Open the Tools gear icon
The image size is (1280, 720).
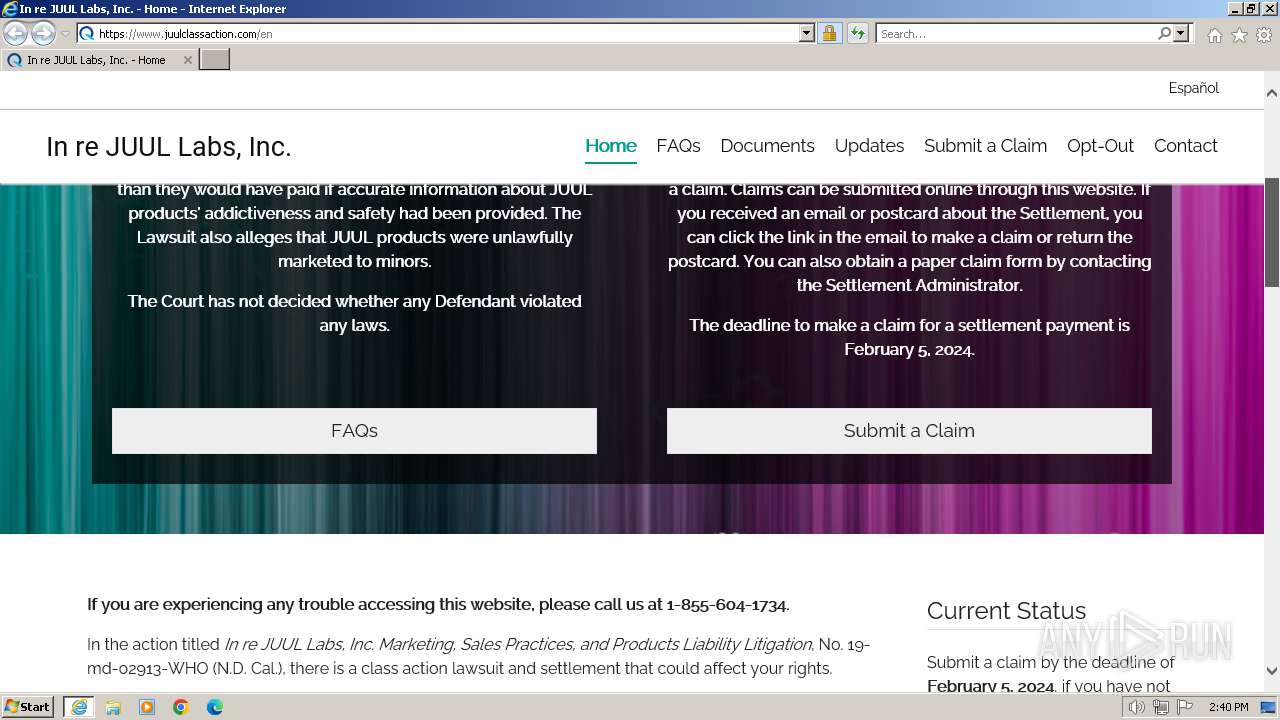1264,35
